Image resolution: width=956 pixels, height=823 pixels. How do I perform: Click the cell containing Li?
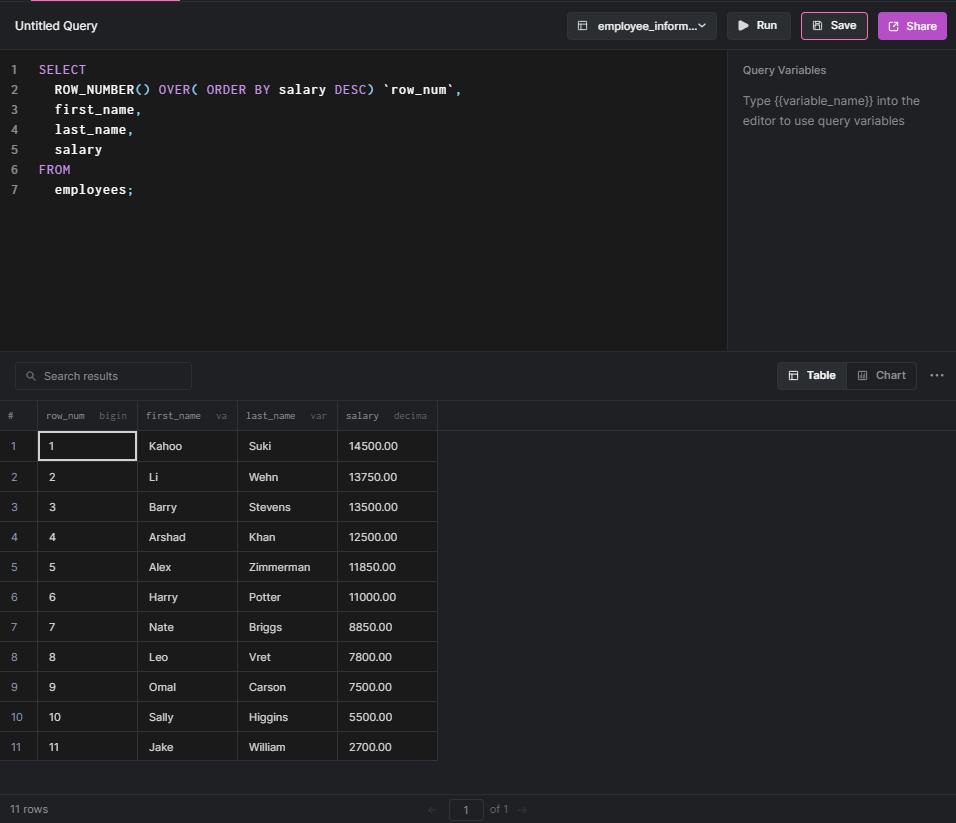click(187, 477)
